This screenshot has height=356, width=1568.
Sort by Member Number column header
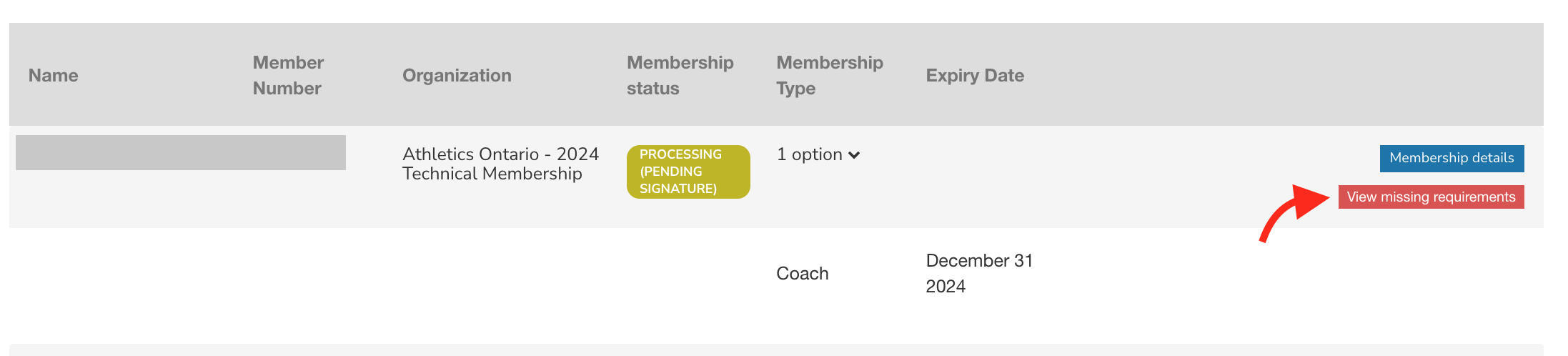tap(288, 75)
